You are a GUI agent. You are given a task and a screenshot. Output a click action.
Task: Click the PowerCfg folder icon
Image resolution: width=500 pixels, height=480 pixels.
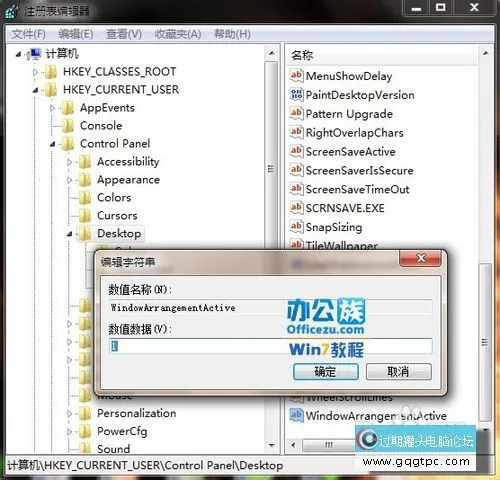pos(85,432)
